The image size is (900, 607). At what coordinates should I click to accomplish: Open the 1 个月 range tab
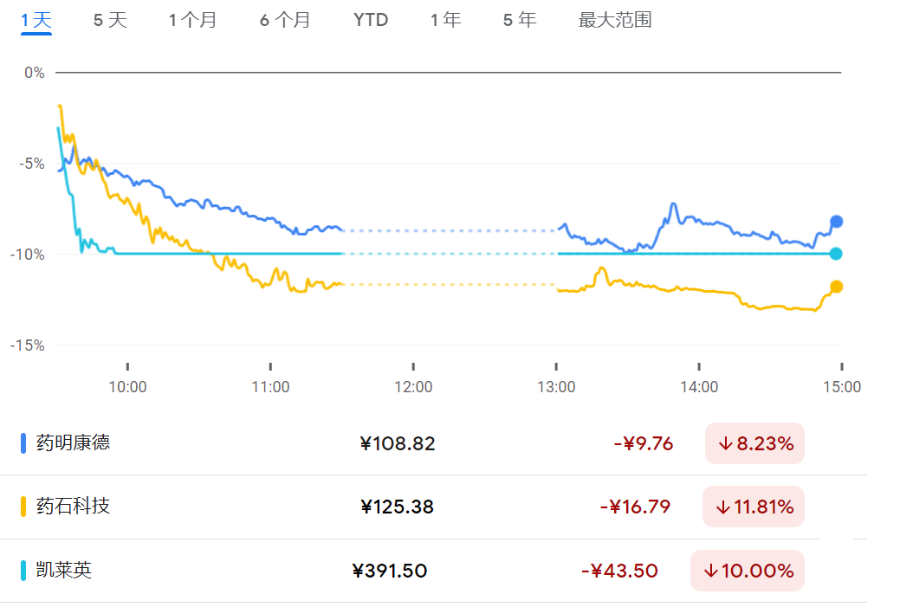(192, 20)
